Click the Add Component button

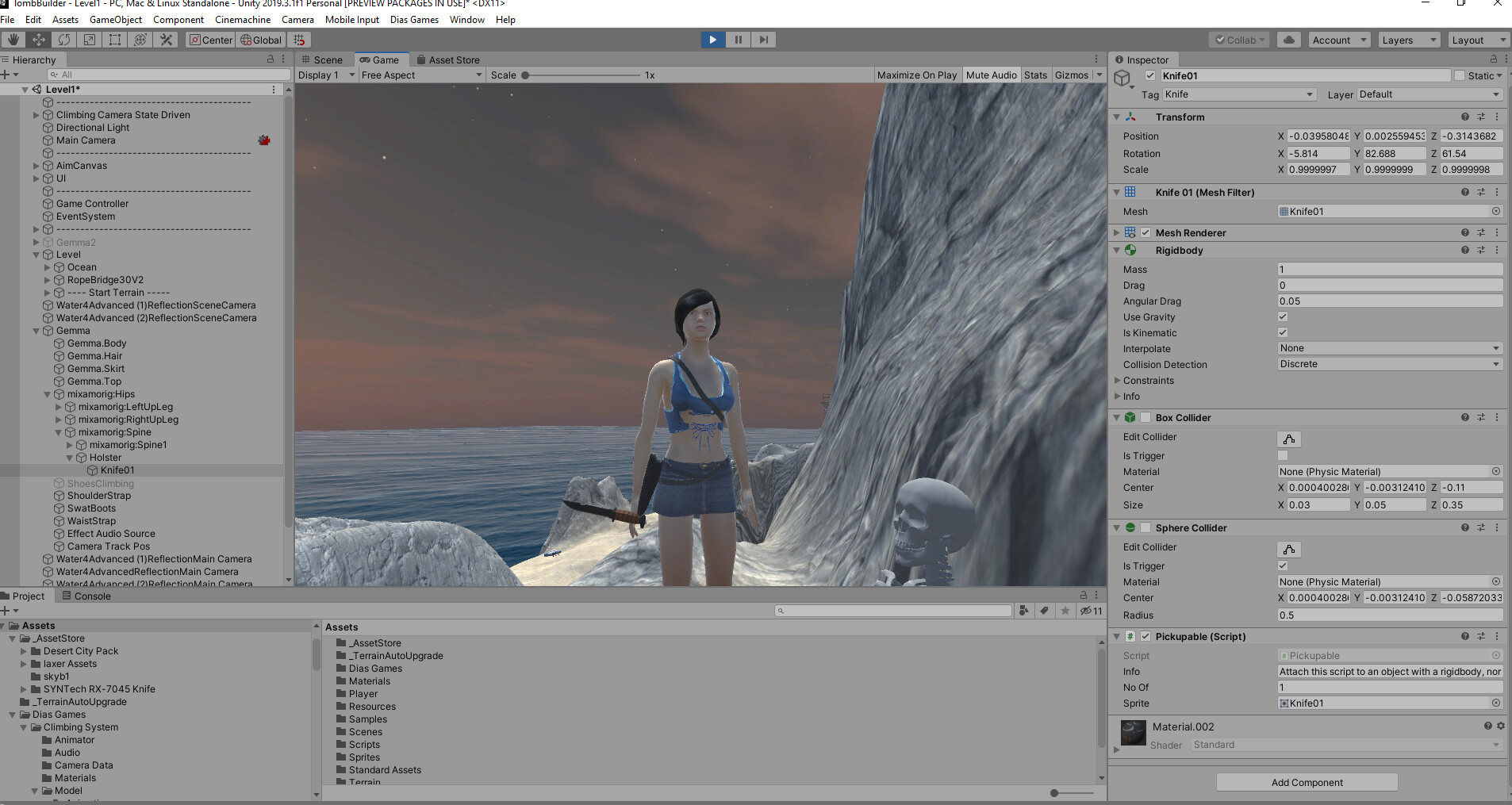pos(1306,782)
